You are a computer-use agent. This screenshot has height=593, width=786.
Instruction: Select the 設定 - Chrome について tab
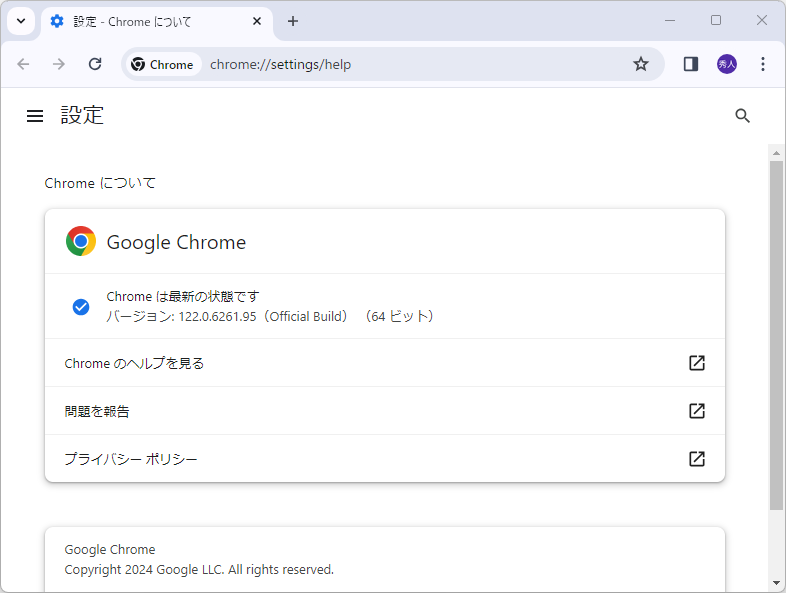pyautogui.click(x=157, y=22)
